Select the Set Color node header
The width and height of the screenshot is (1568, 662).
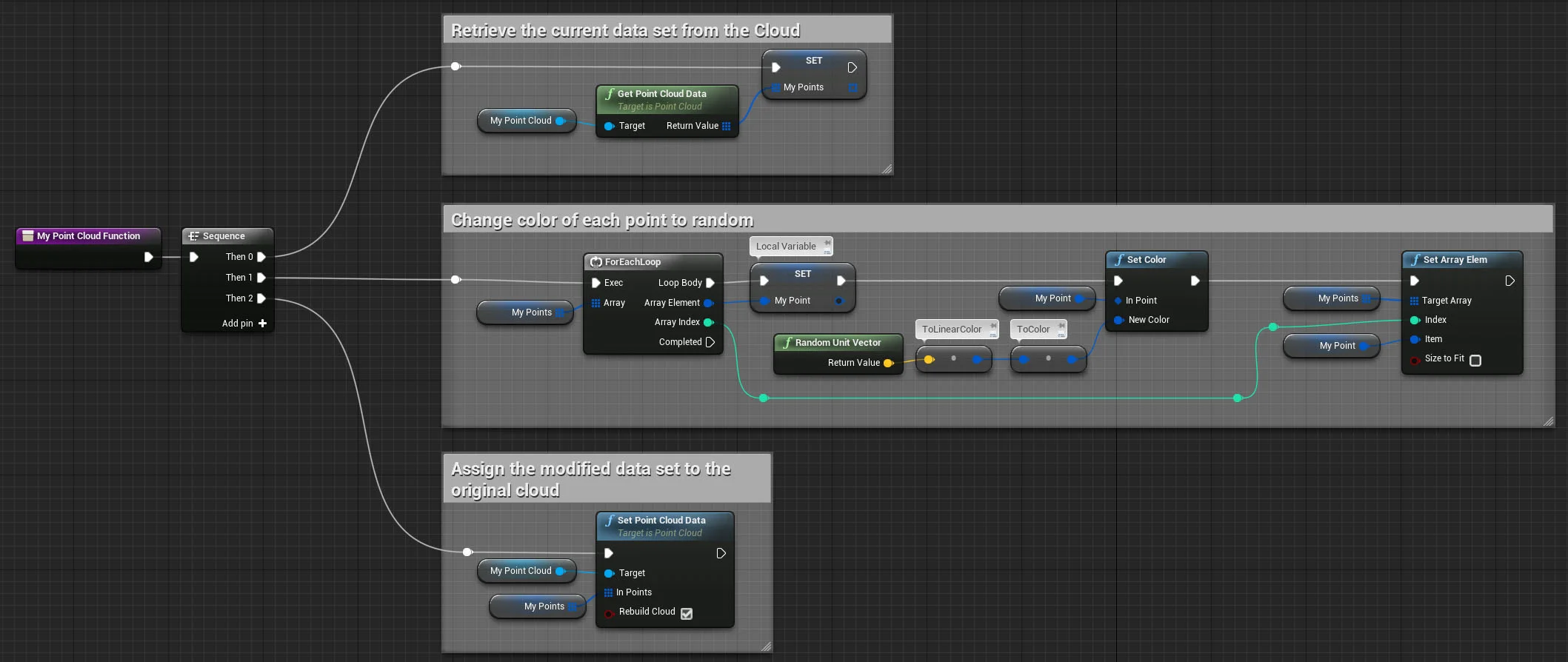(x=1156, y=260)
